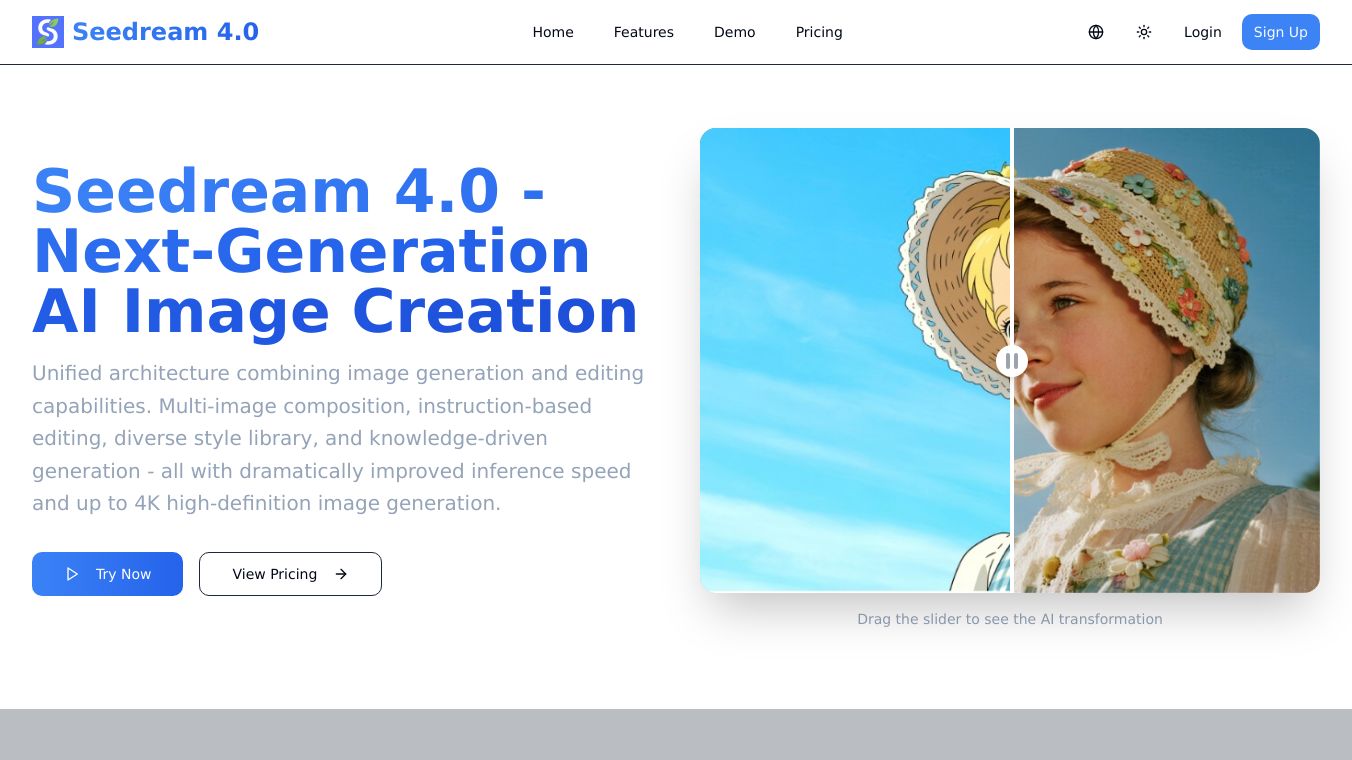The height and width of the screenshot is (760, 1352).
Task: Click the Login link
Action: tap(1203, 32)
